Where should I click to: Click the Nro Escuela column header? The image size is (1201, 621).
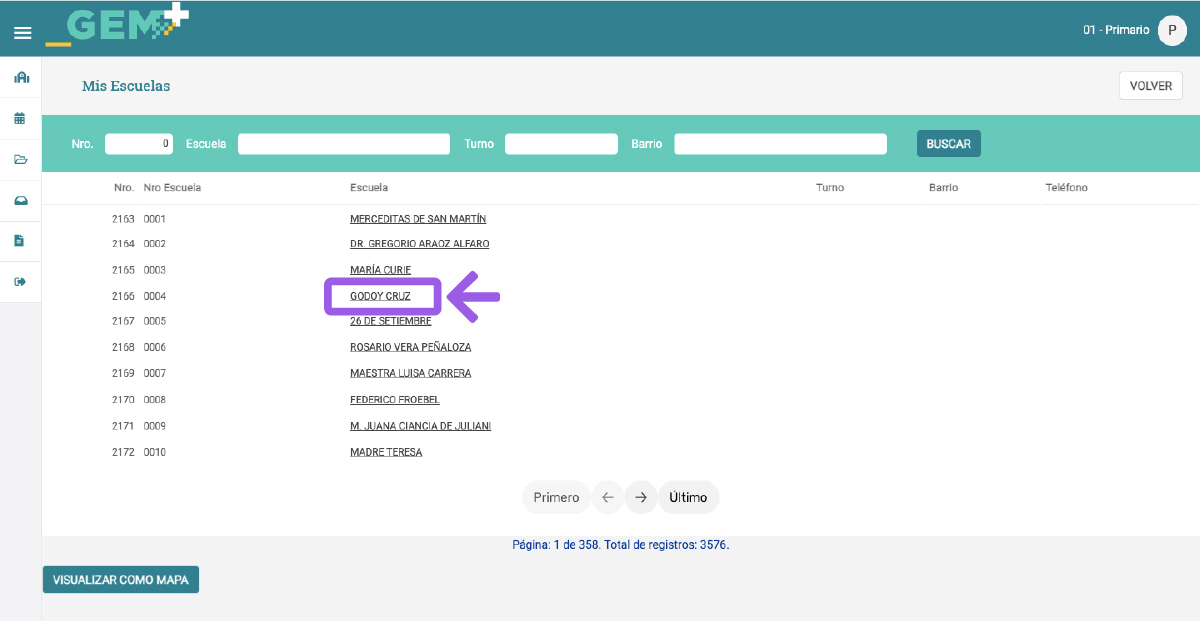pyautogui.click(x=172, y=188)
